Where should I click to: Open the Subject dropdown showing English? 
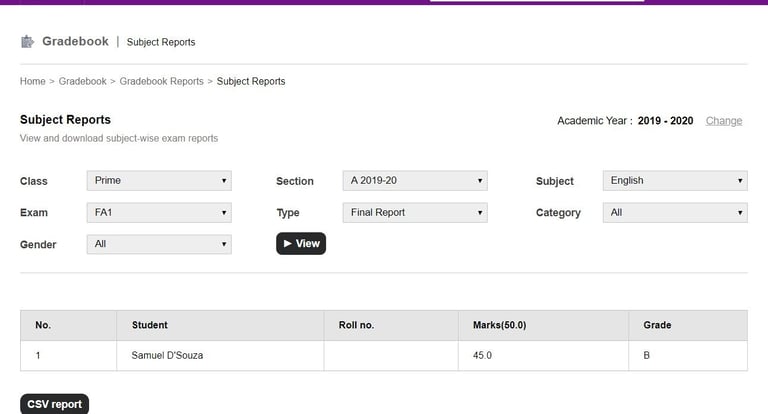point(675,181)
